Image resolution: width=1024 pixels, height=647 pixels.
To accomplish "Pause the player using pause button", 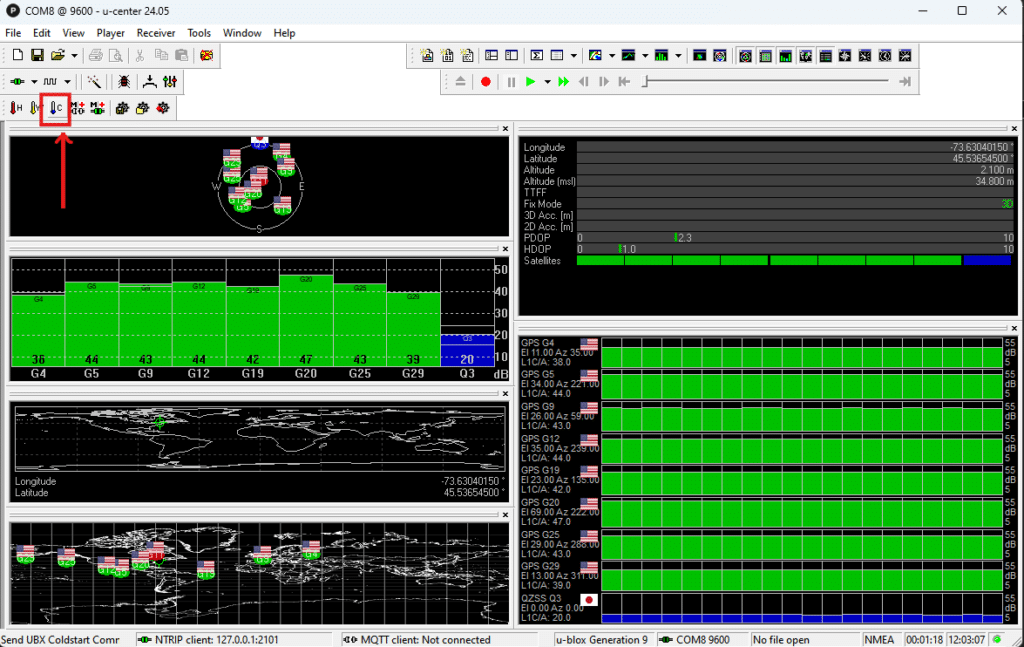I will (511, 82).
